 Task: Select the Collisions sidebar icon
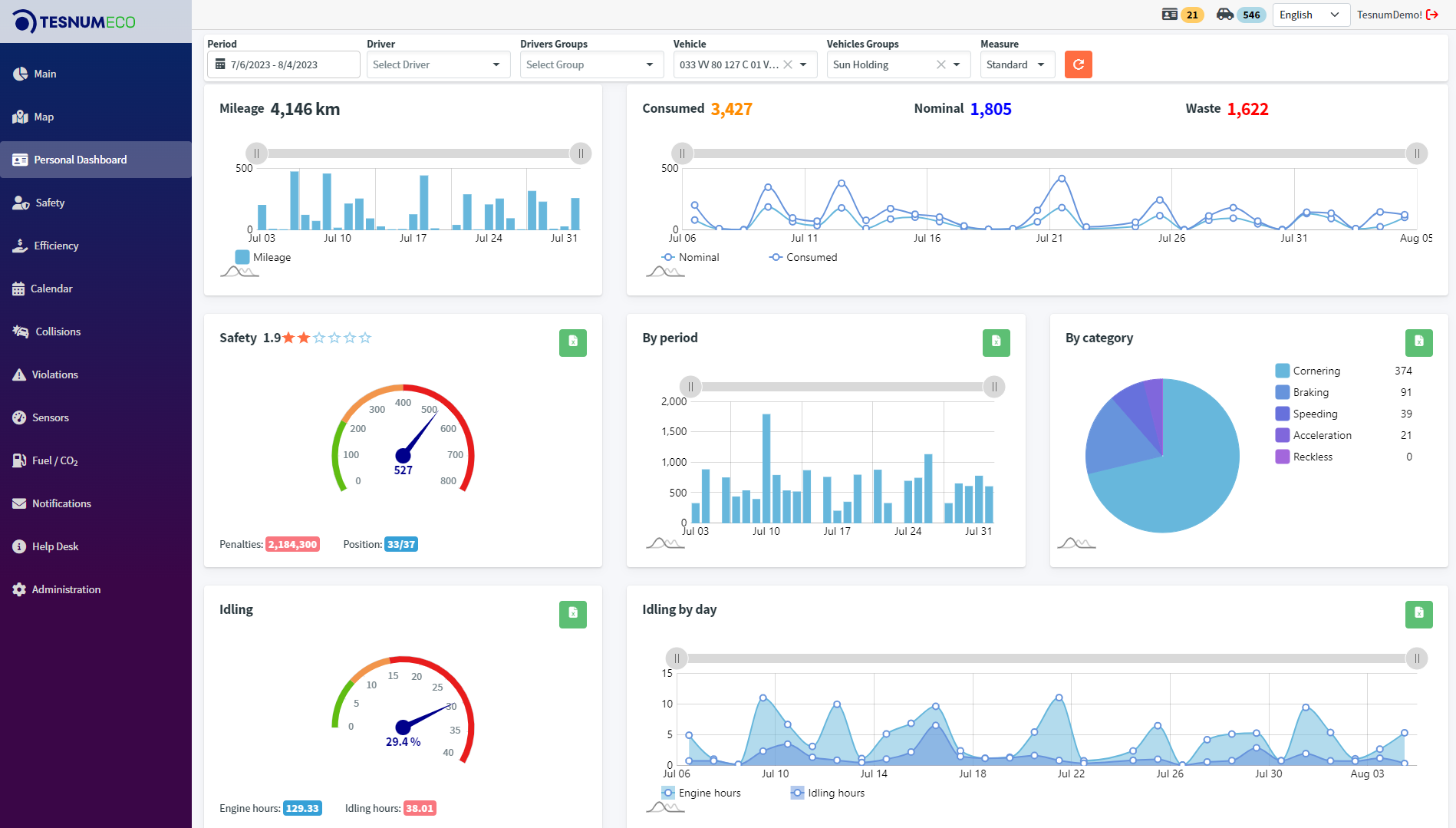click(x=20, y=331)
